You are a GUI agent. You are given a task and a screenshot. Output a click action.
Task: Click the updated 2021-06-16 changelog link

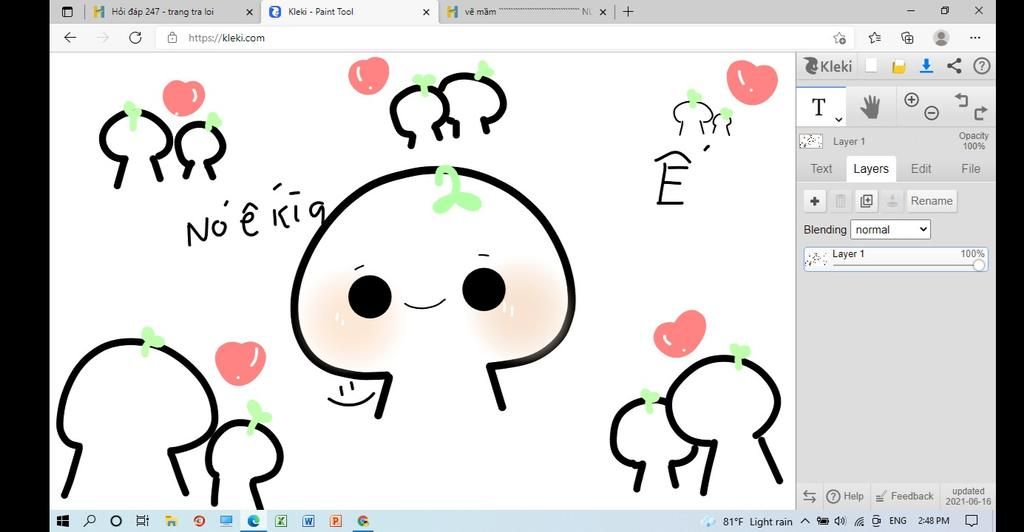(x=968, y=496)
